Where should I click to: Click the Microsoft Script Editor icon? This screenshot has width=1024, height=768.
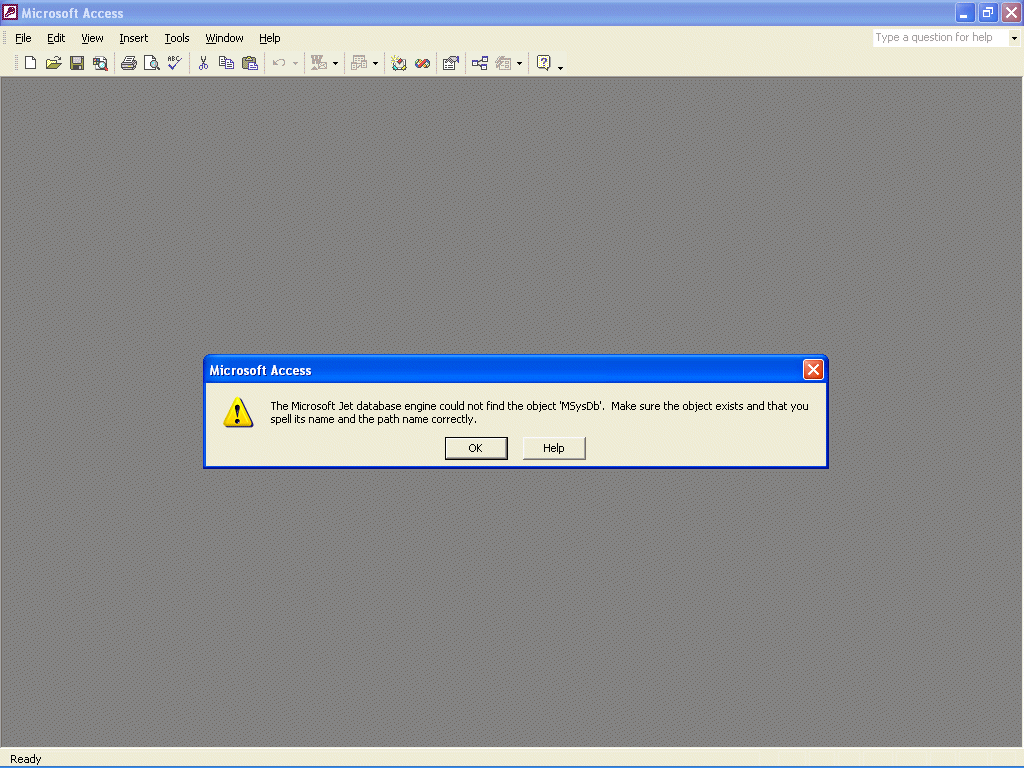[x=423, y=63]
